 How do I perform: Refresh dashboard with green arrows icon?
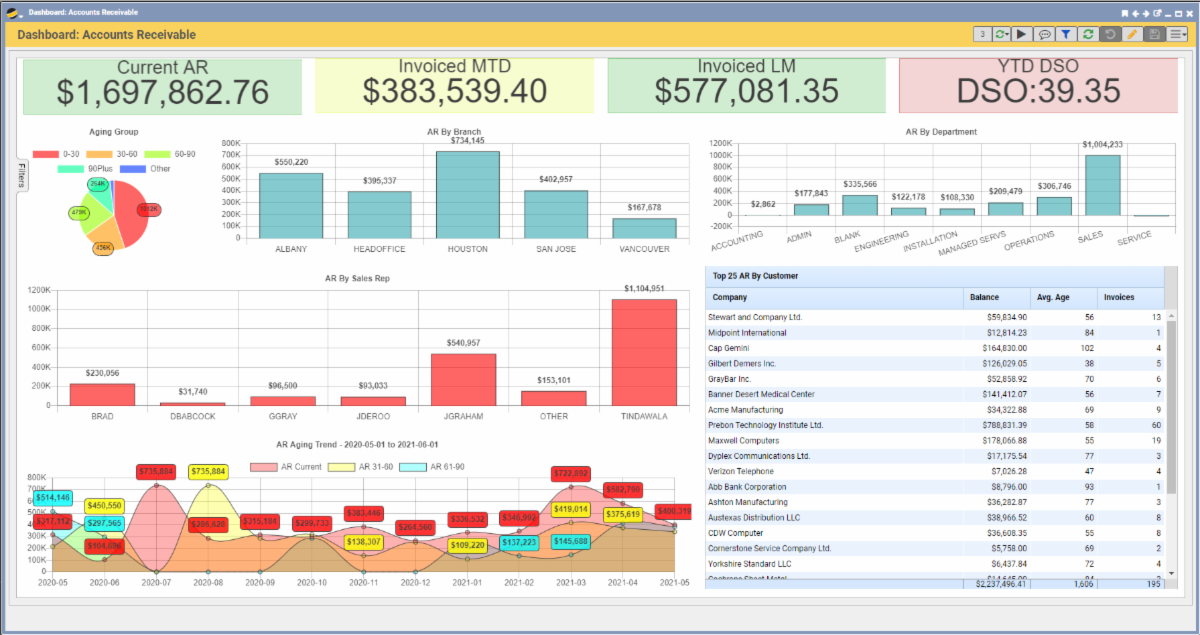(x=1088, y=34)
